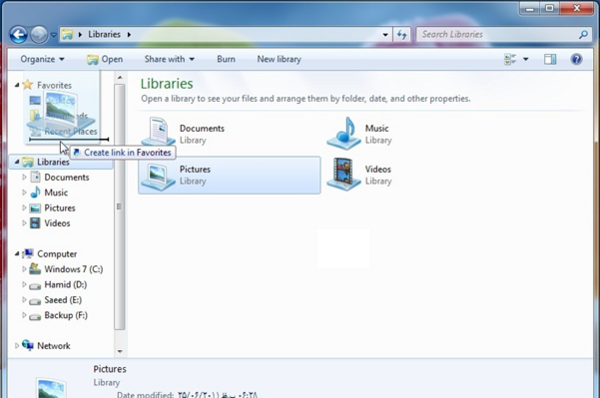
Task: Select Computer in the navigation pane
Action: coord(57,254)
